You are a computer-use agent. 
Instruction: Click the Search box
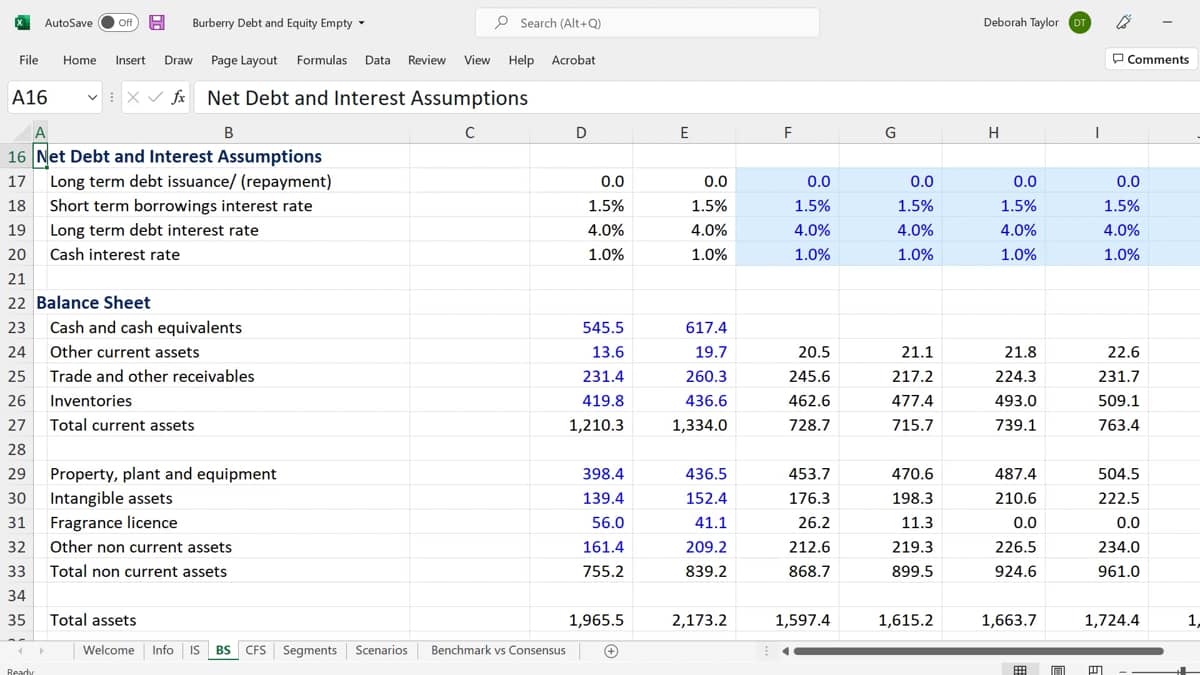coord(647,23)
